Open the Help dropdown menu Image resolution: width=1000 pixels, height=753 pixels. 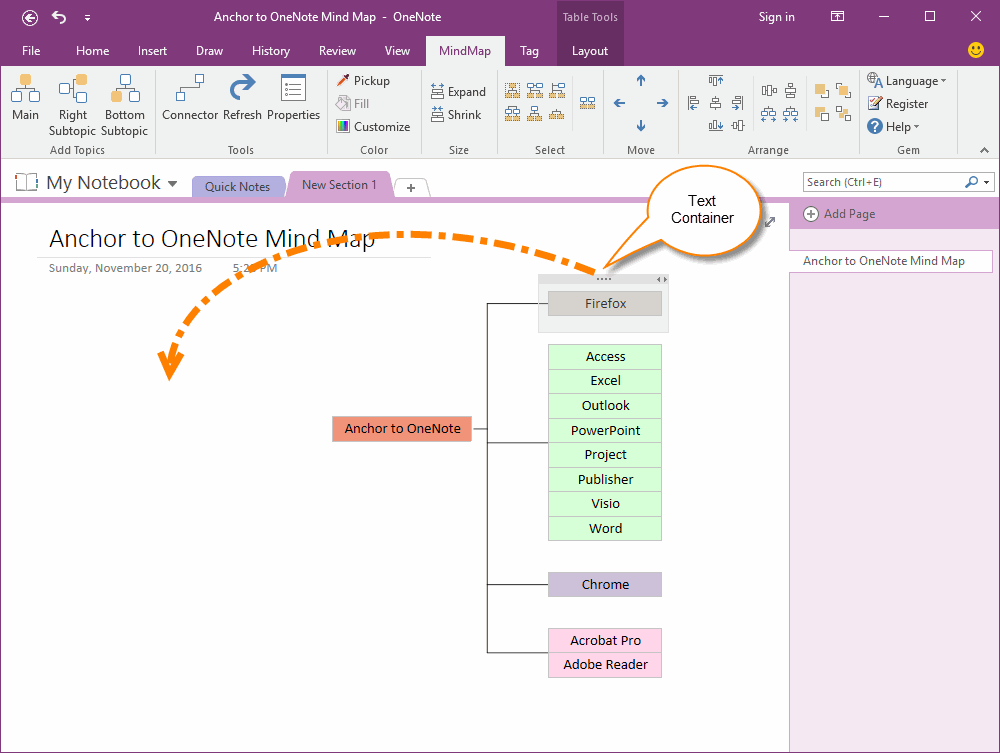coord(893,126)
